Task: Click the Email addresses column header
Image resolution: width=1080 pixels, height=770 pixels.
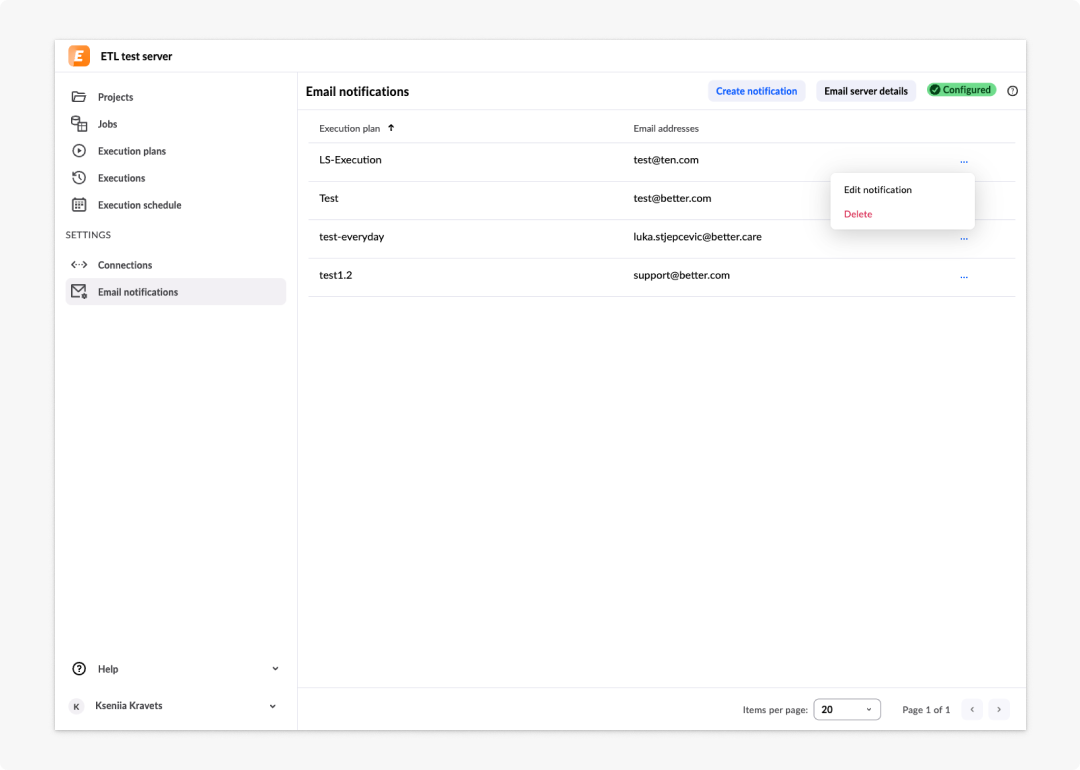Action: (x=666, y=128)
